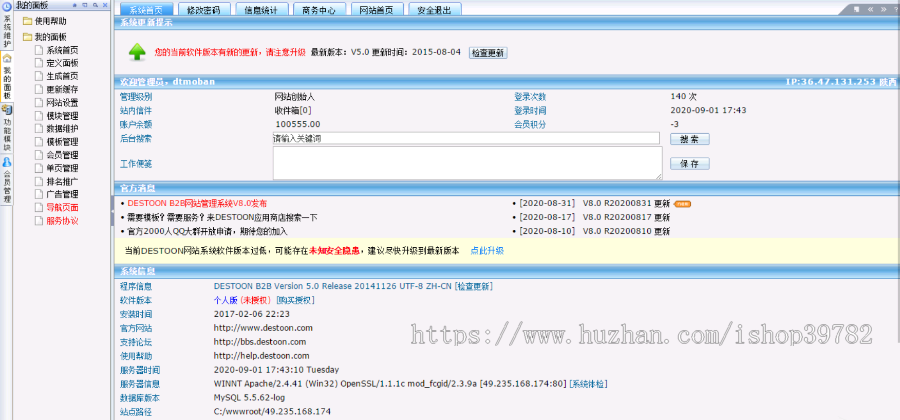Click the double right arrow icon
Screen dimensions: 900x420
pos(883,9)
